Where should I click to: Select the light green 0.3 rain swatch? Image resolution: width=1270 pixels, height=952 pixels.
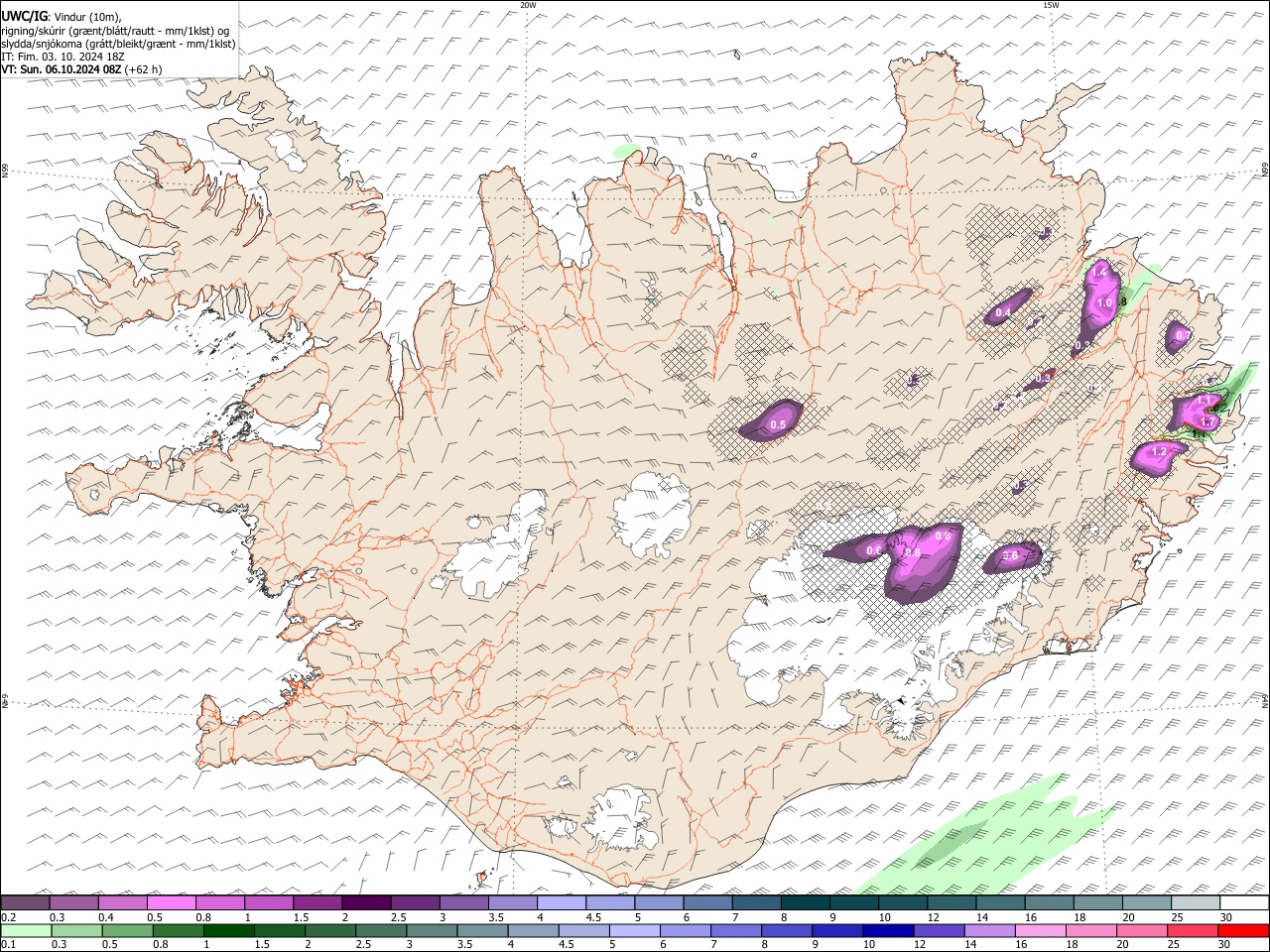click(x=74, y=931)
